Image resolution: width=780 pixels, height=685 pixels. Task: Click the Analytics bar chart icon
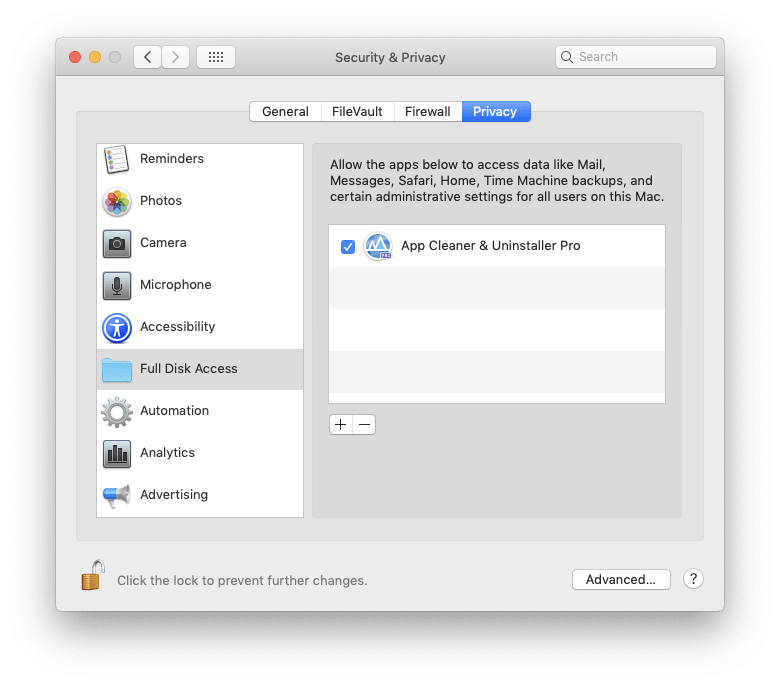117,454
